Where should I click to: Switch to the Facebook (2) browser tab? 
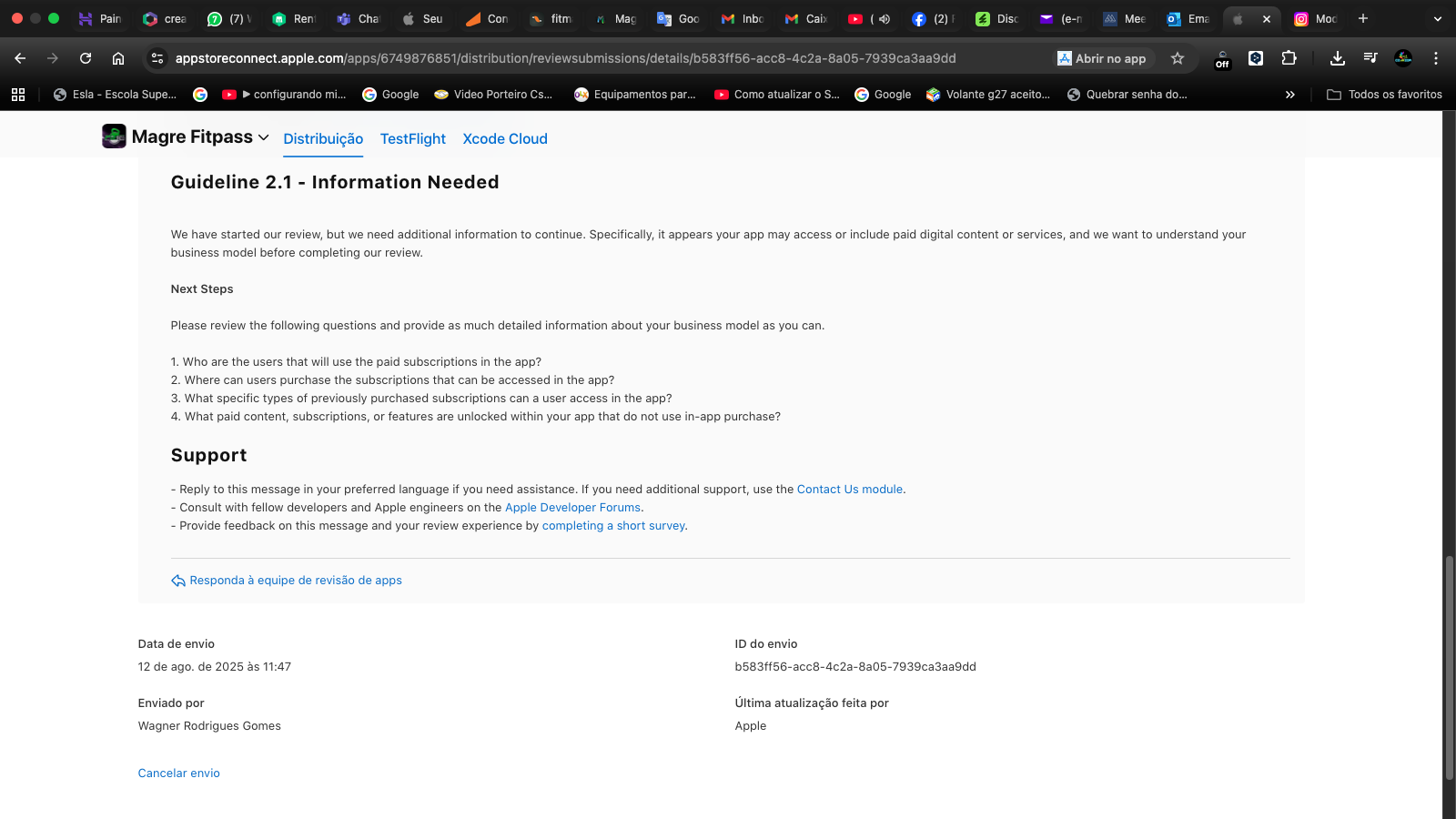click(933, 18)
